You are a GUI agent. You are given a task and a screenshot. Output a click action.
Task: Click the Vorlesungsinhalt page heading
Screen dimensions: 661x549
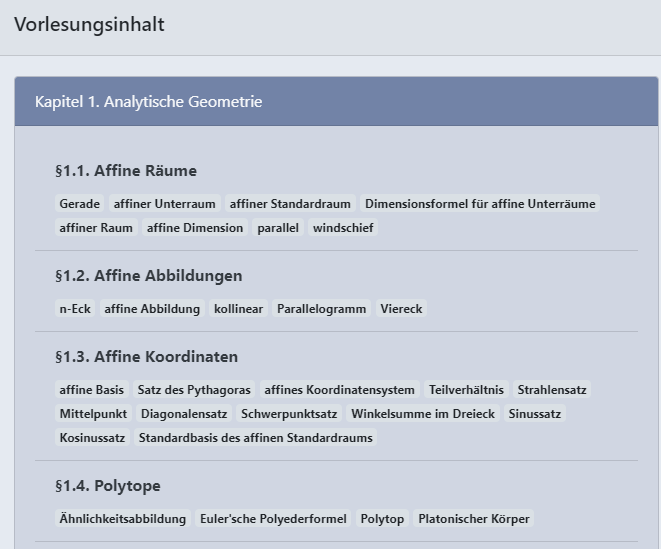(89, 25)
